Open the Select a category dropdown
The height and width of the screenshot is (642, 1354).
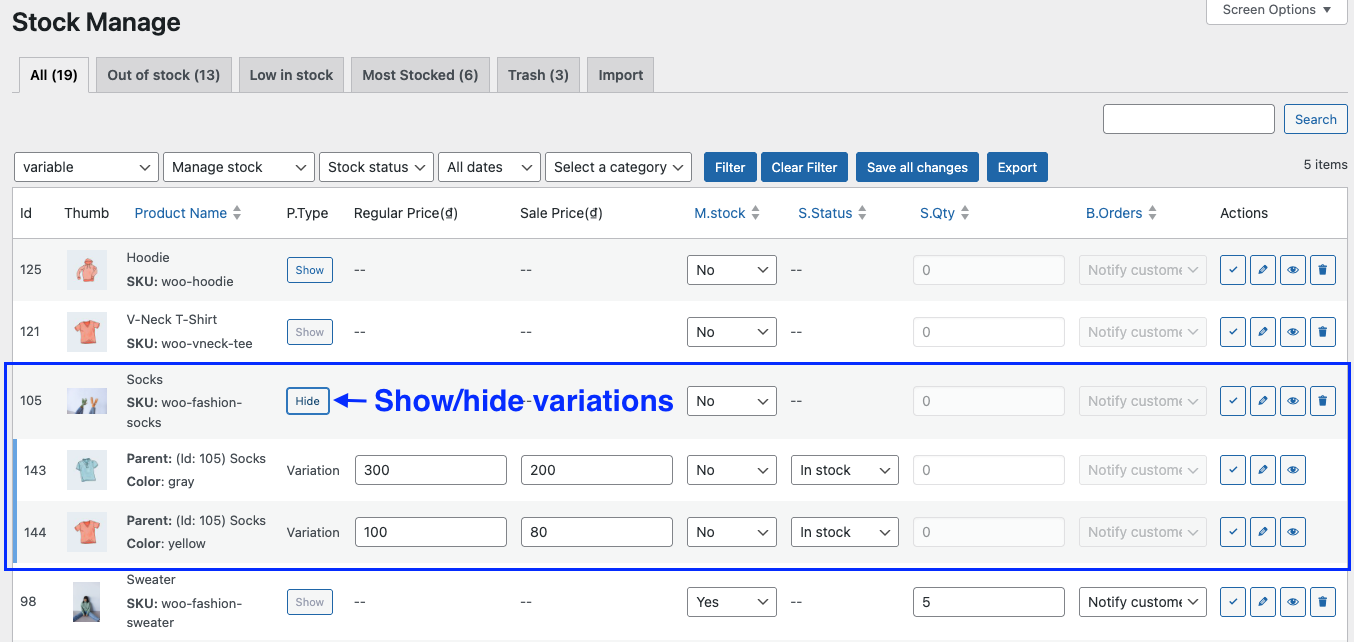[x=619, y=167]
